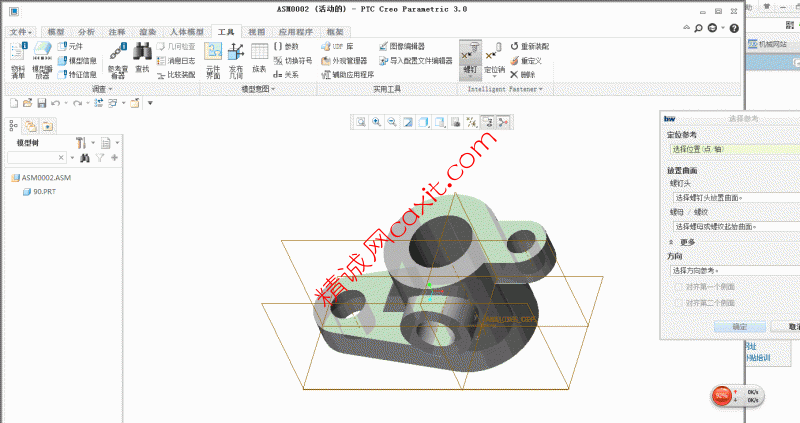Click the model tree filter funnel icon
The width and height of the screenshot is (800, 423).
click(100, 158)
